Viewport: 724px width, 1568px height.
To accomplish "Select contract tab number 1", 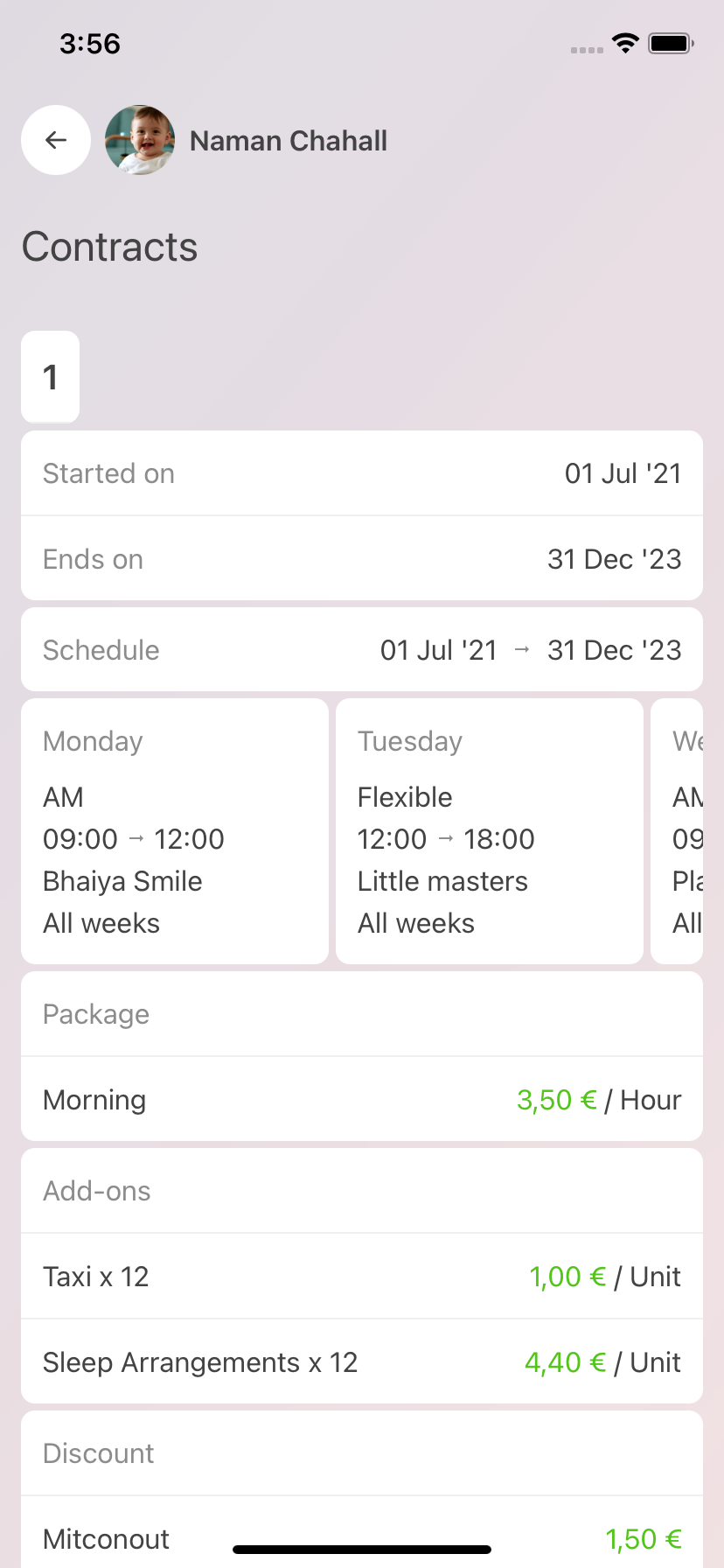I will (51, 377).
